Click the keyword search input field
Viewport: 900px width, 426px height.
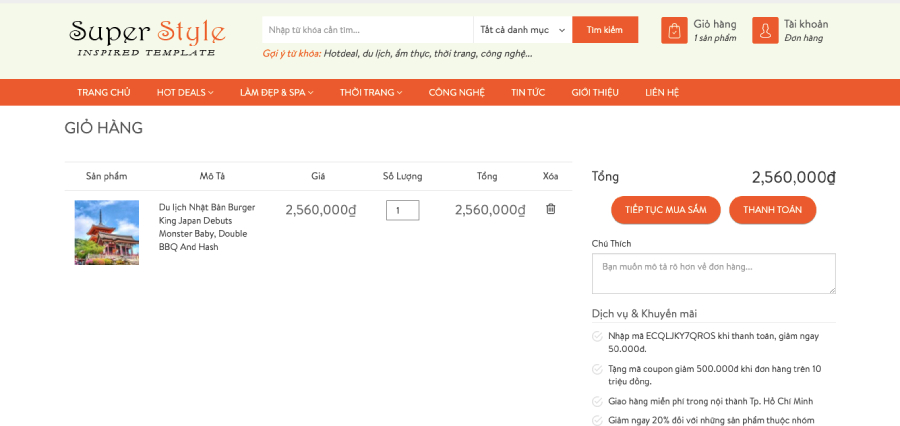368,30
